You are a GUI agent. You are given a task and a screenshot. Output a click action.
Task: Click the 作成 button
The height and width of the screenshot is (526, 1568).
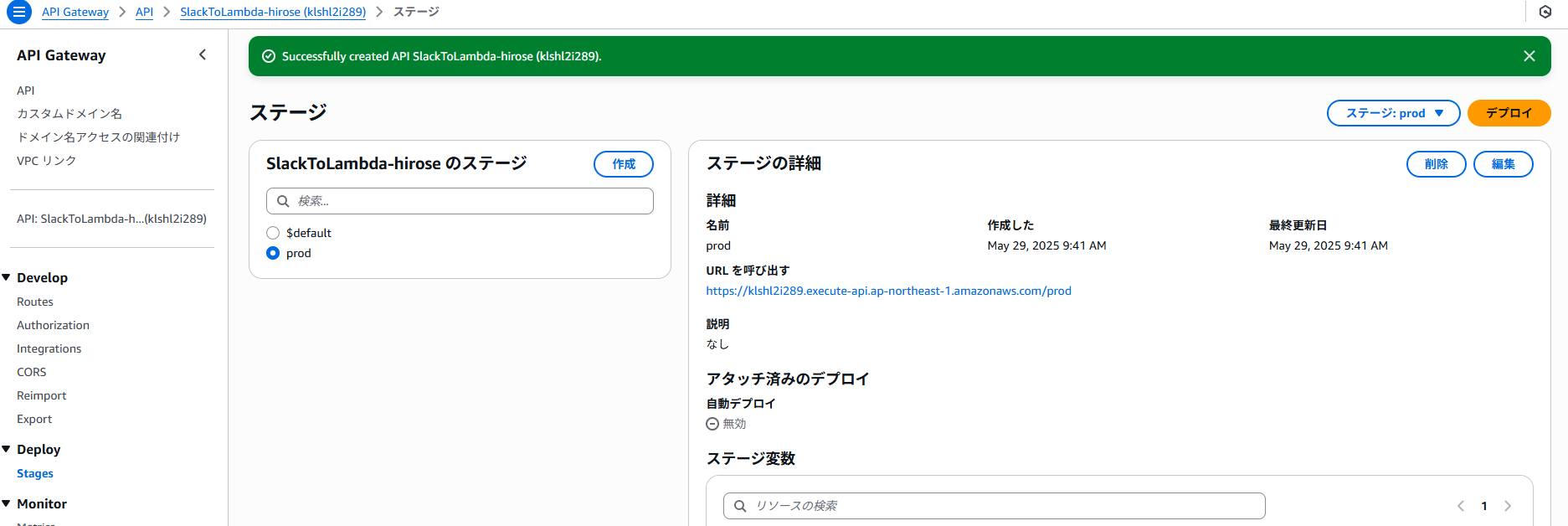tap(624, 164)
